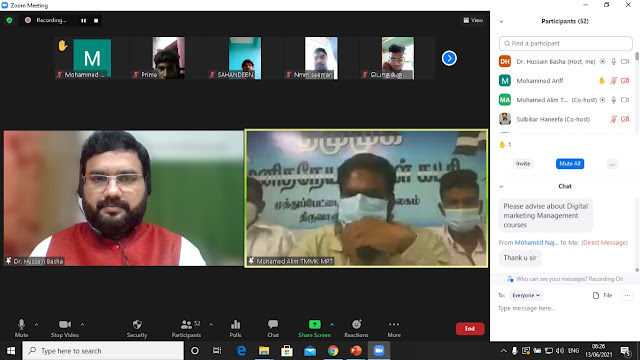Click video off icon for Mohammed Ariff

[625, 81]
